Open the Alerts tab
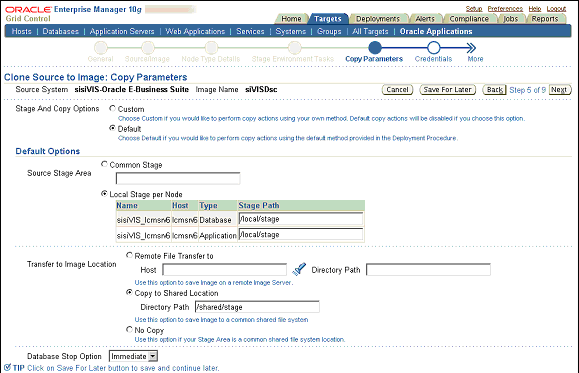Viewport: 579px width, 373px height. click(425, 19)
